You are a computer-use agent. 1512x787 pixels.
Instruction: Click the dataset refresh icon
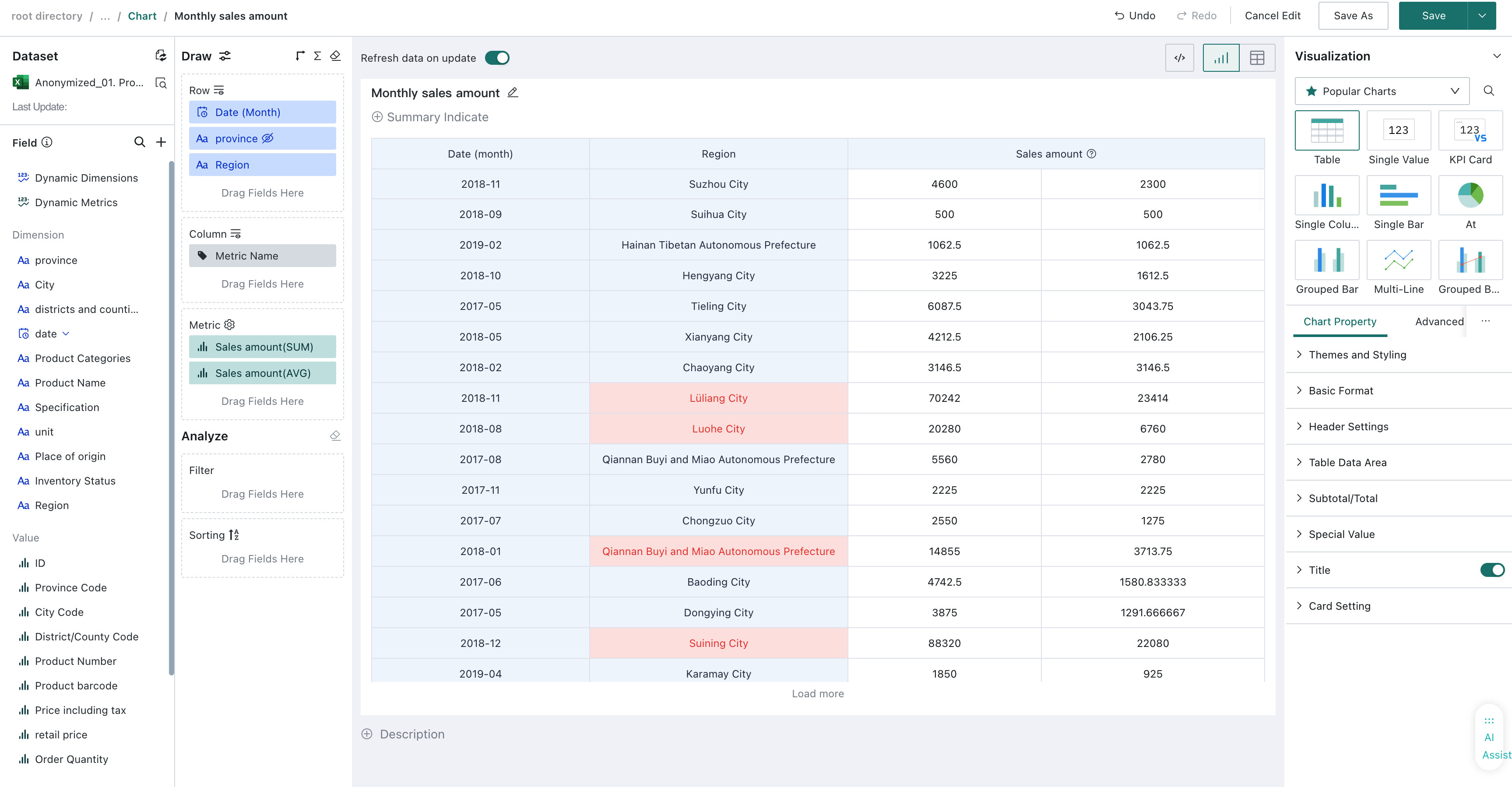pos(161,56)
